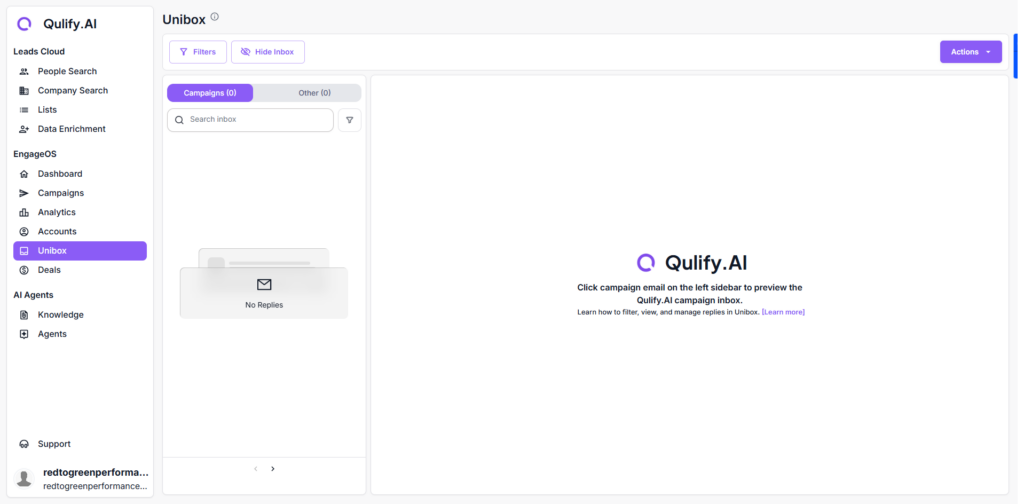Switch to Other (0) tab
1024x504 pixels.
314,93
